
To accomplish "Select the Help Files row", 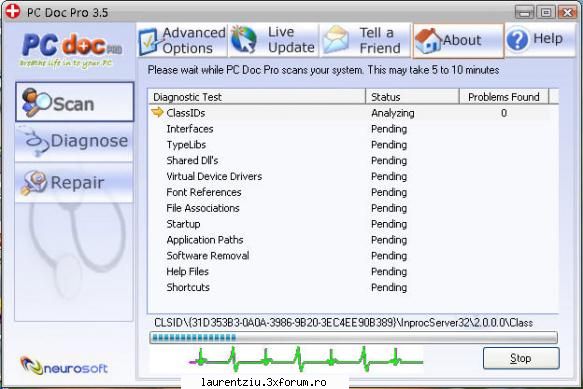I will pos(350,271).
